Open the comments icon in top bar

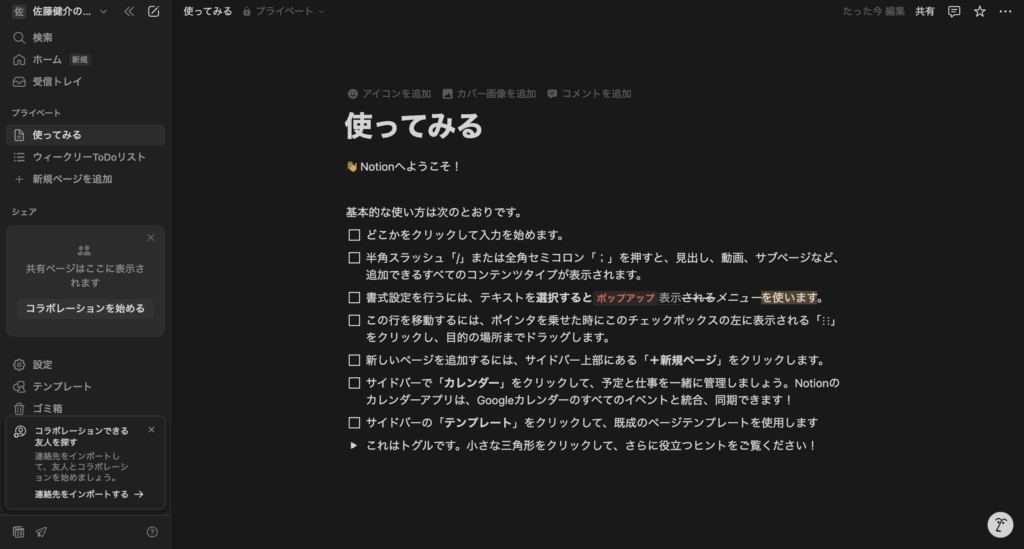coord(954,12)
